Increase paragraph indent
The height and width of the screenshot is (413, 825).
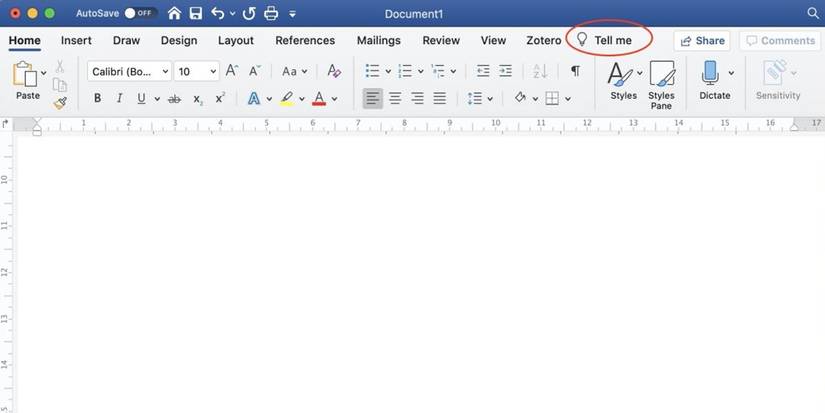pos(505,71)
